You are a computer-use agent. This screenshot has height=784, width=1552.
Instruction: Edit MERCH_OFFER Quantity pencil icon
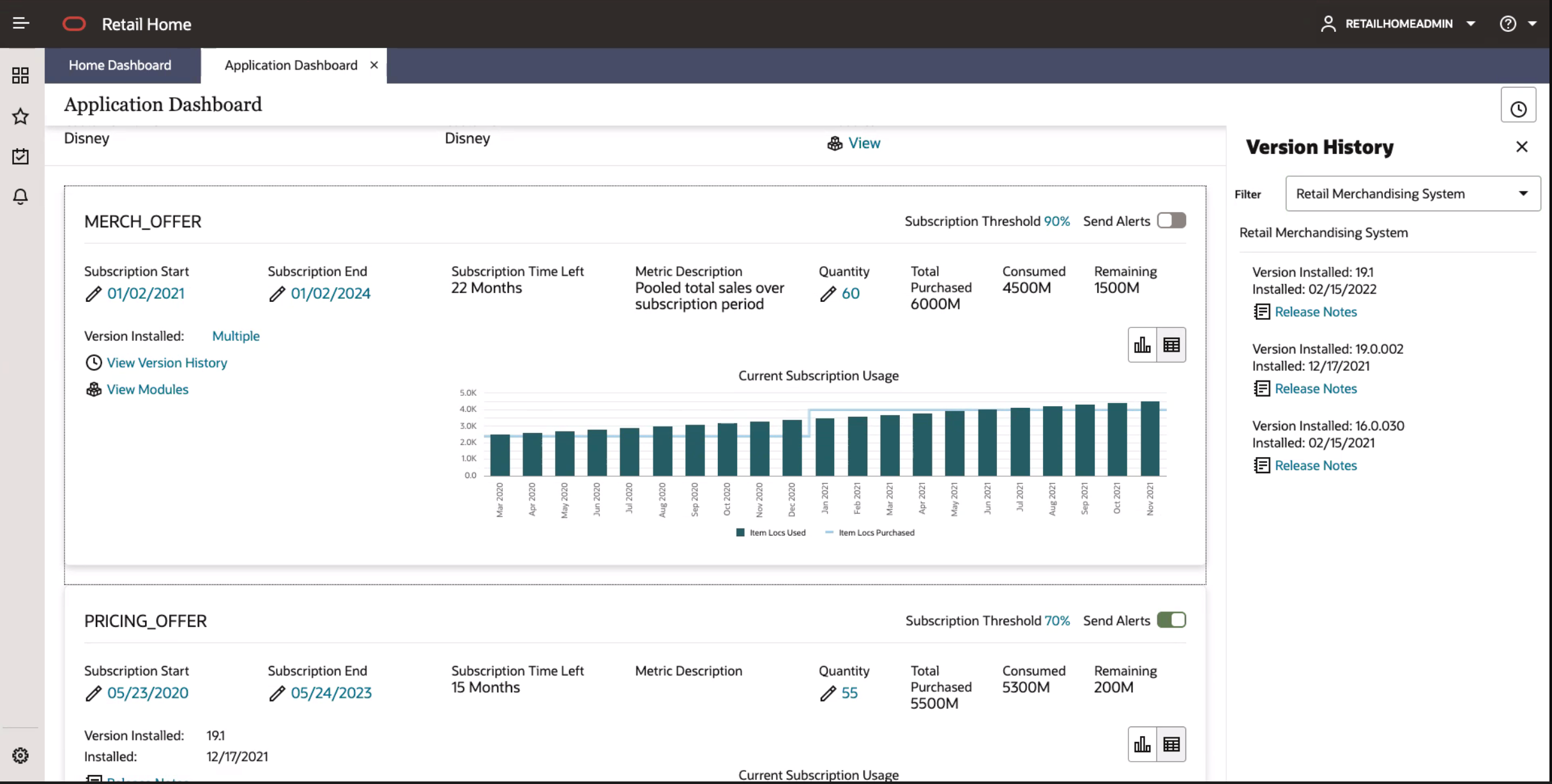click(x=828, y=294)
